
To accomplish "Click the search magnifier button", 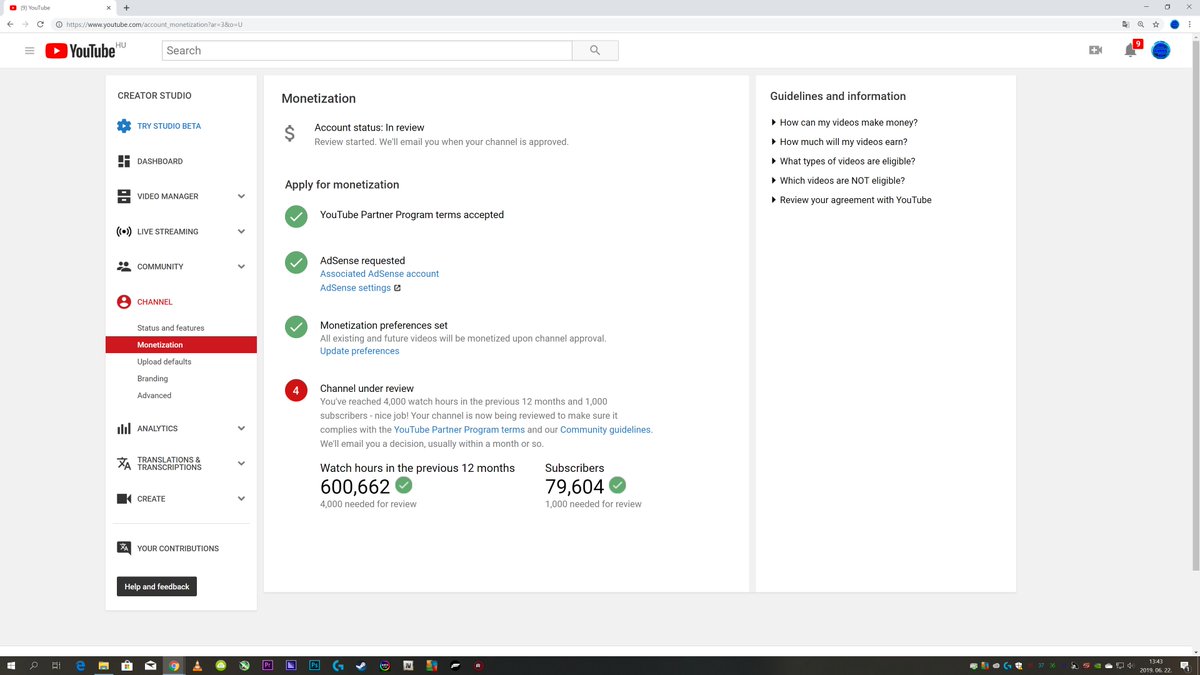I will [x=595, y=50].
